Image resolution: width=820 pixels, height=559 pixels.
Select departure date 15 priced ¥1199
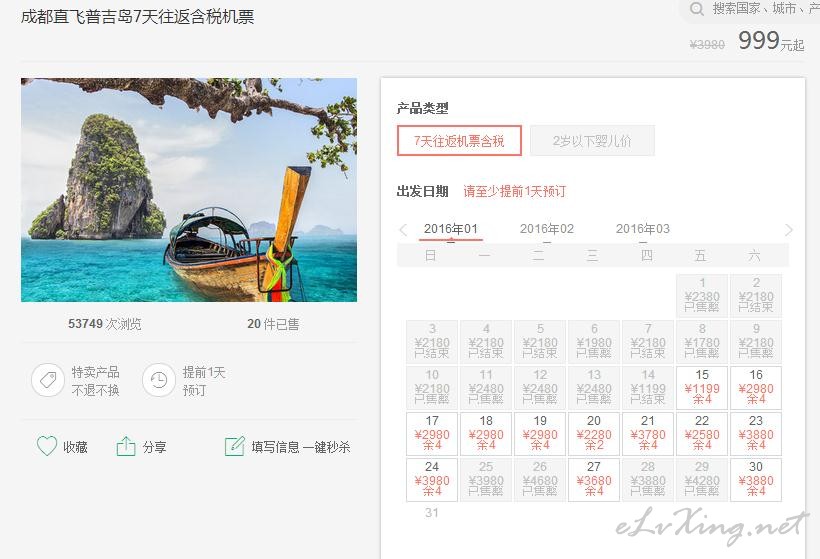point(702,387)
